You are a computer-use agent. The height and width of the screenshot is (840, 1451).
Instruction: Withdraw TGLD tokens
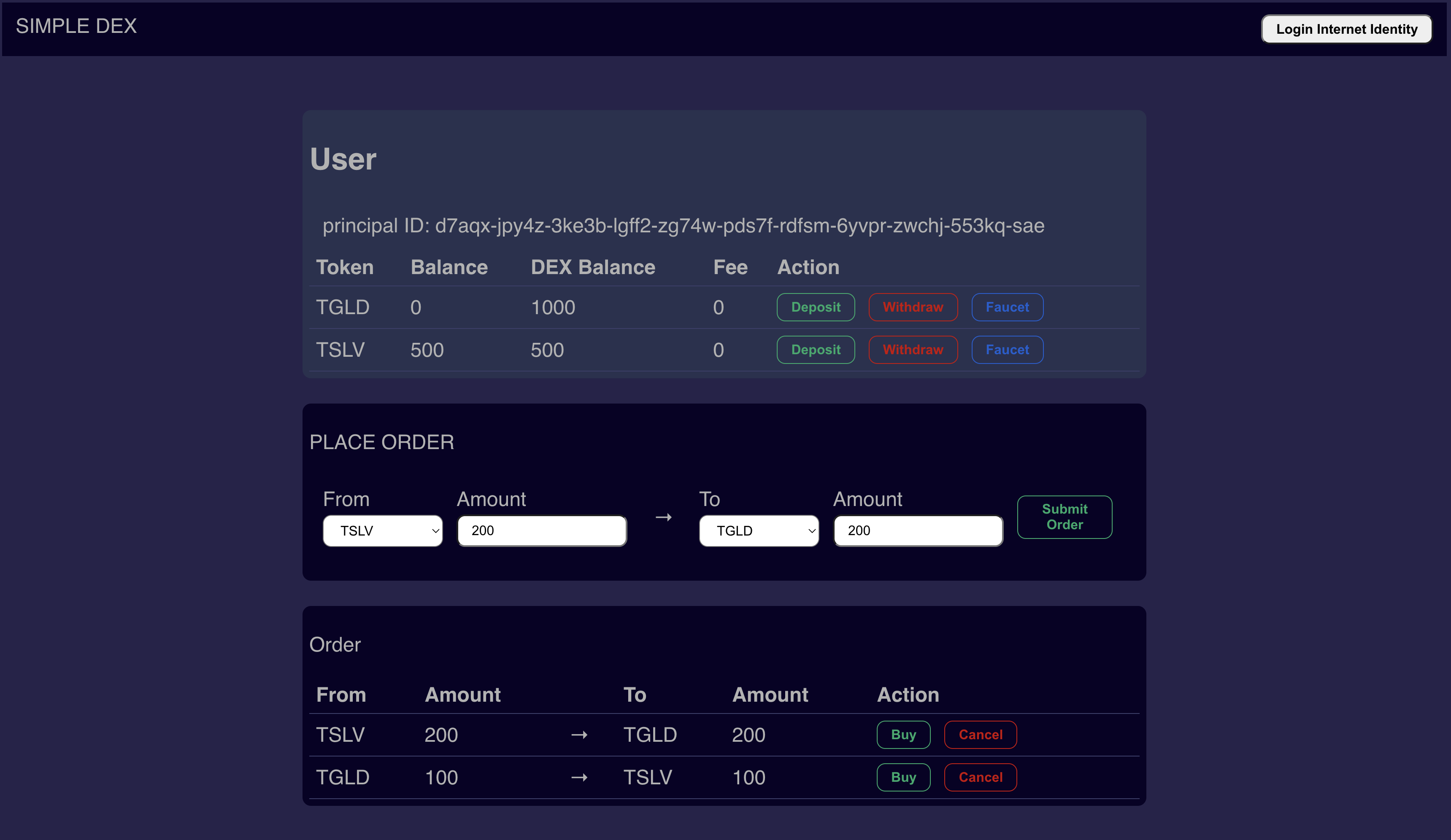click(x=913, y=307)
